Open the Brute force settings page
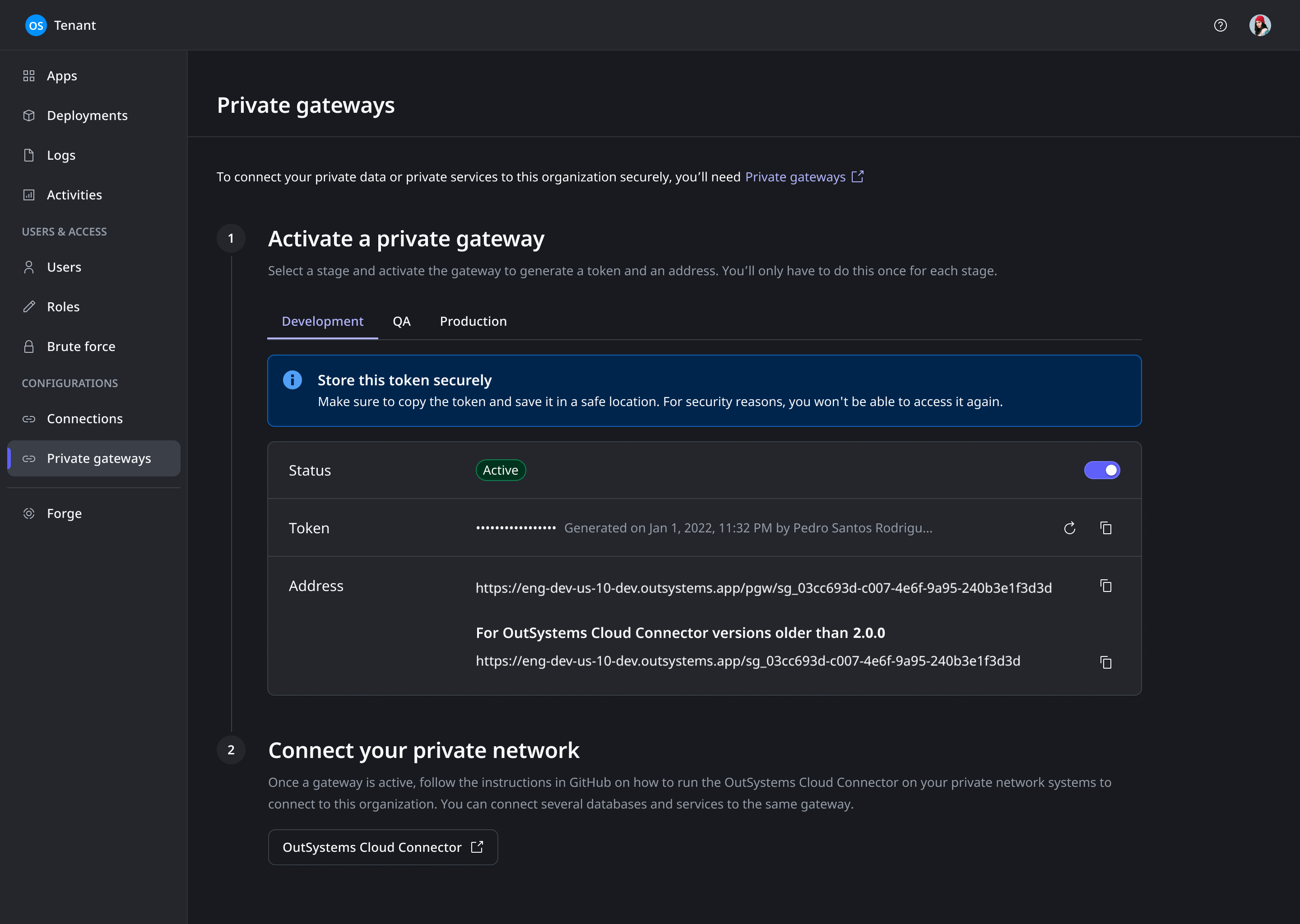 pyautogui.click(x=81, y=346)
